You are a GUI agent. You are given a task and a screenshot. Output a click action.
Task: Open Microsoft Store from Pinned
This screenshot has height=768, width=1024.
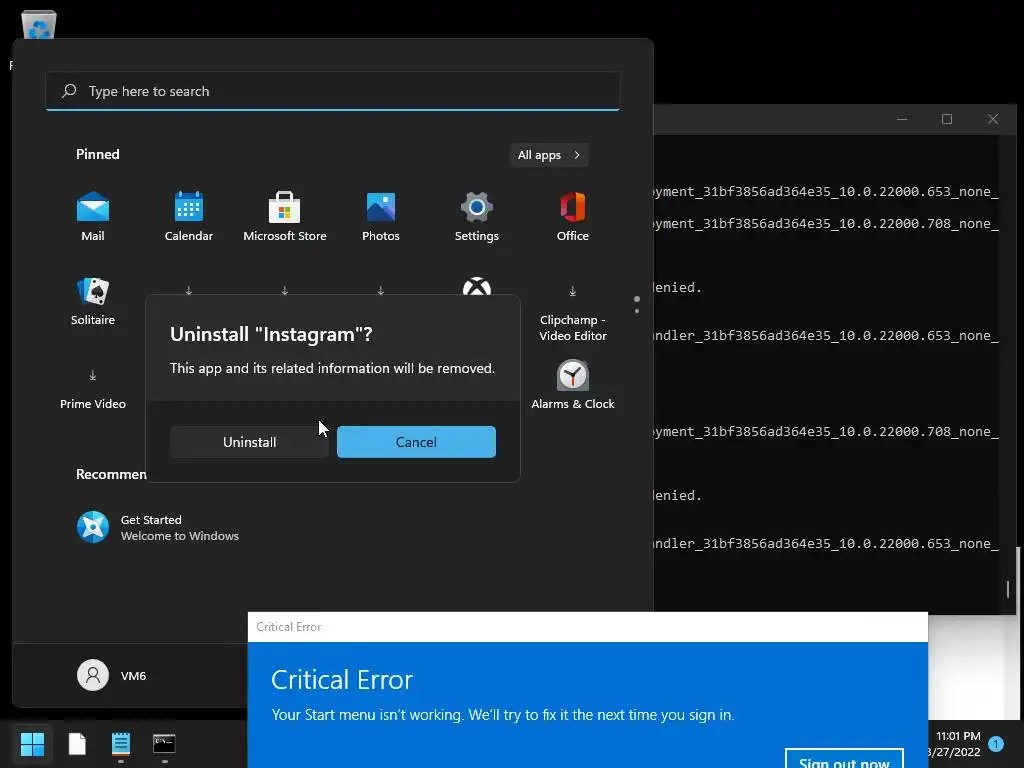tap(285, 216)
